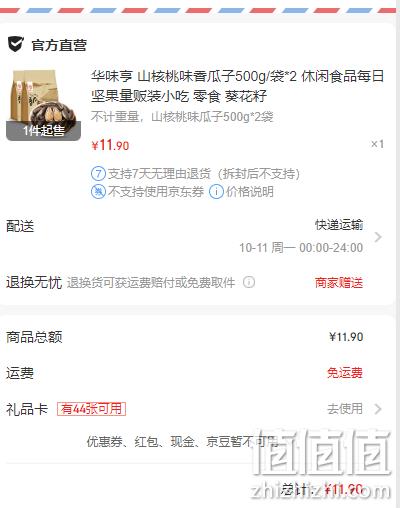
Task: Tap the 1件起售 label on product image
Action: click(x=43, y=131)
